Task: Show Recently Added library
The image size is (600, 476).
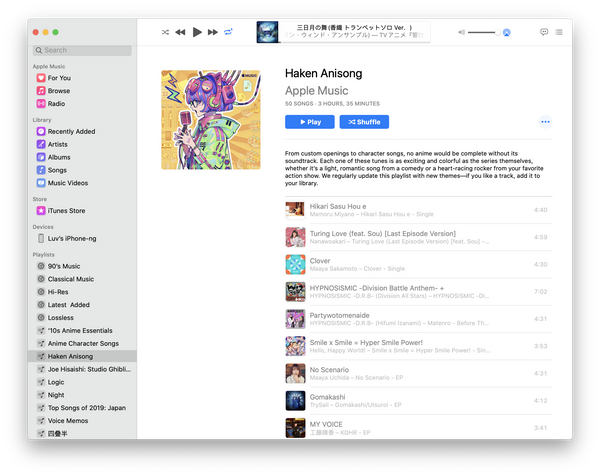Action: click(82, 131)
